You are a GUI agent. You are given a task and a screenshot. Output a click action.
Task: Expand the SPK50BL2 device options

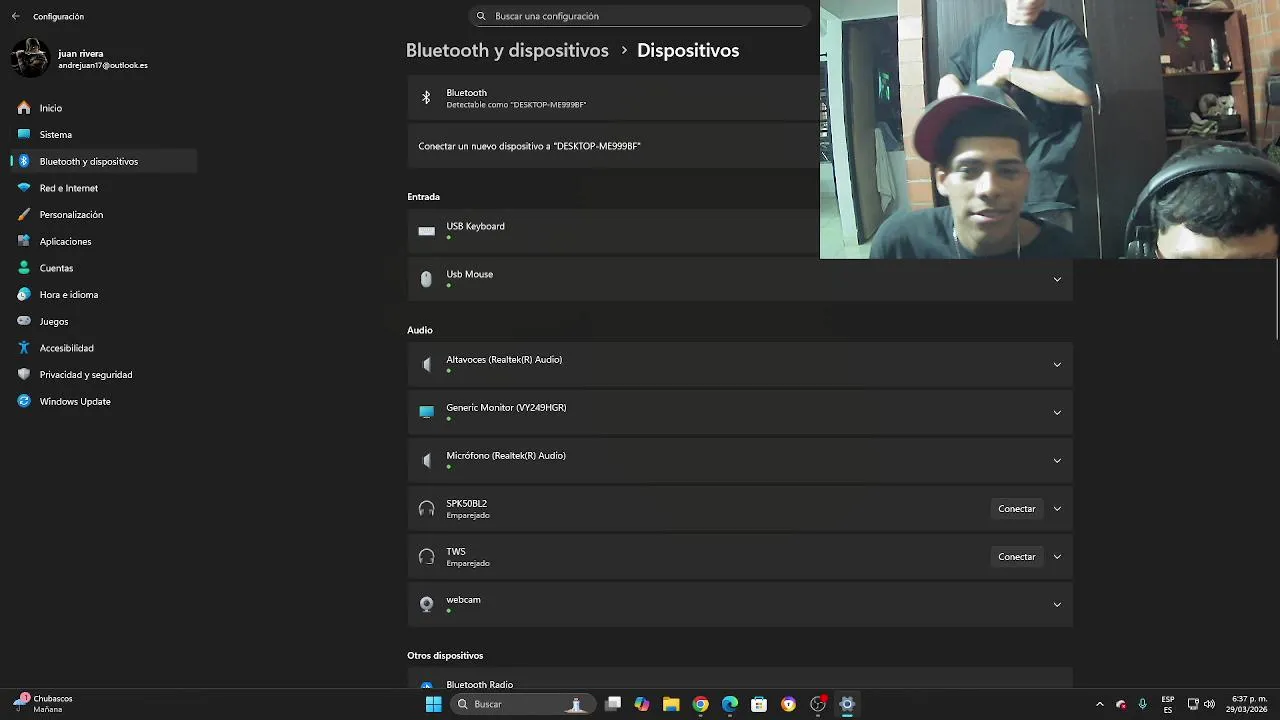coord(1057,509)
